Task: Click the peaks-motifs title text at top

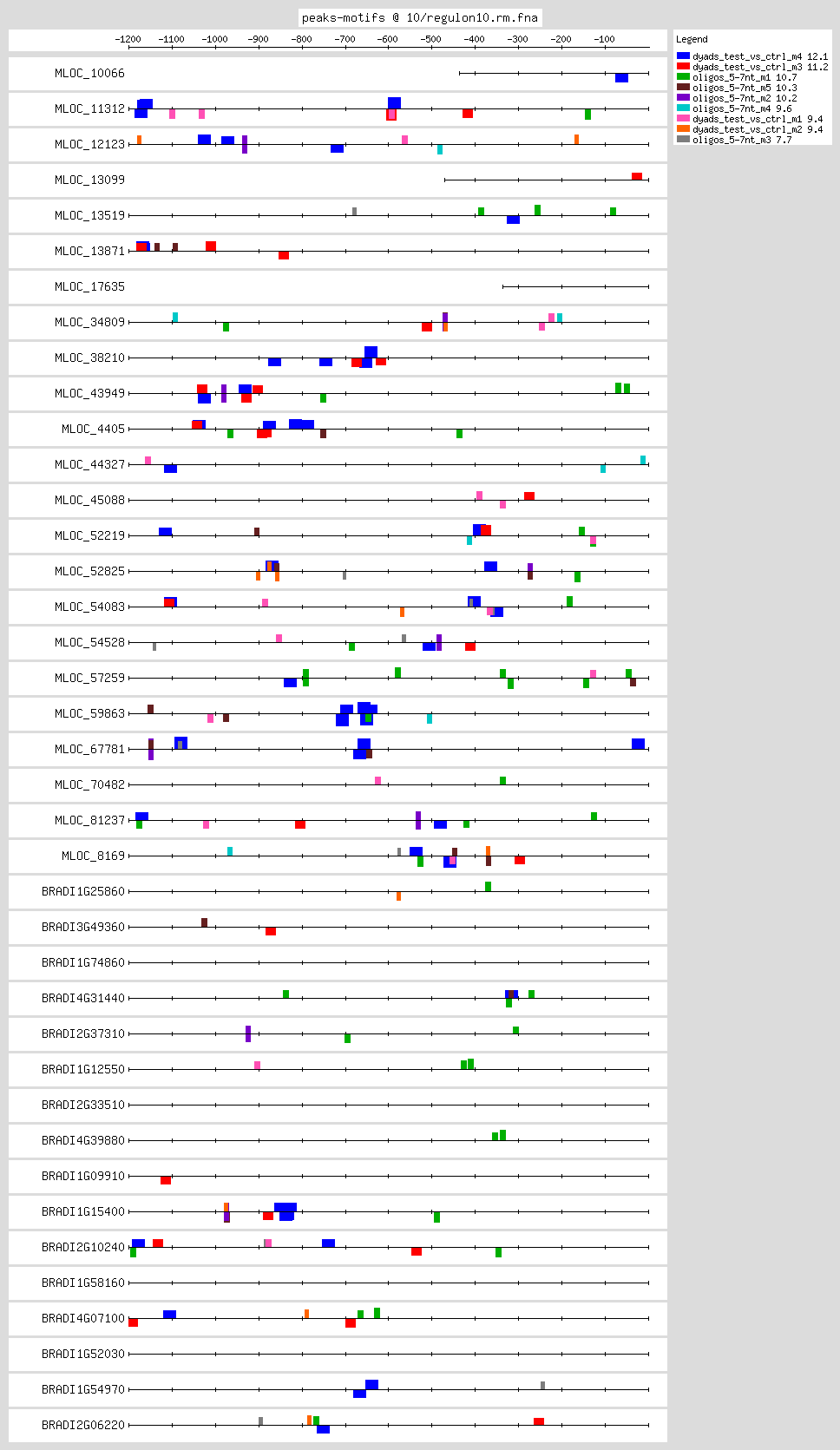Action: click(420, 17)
